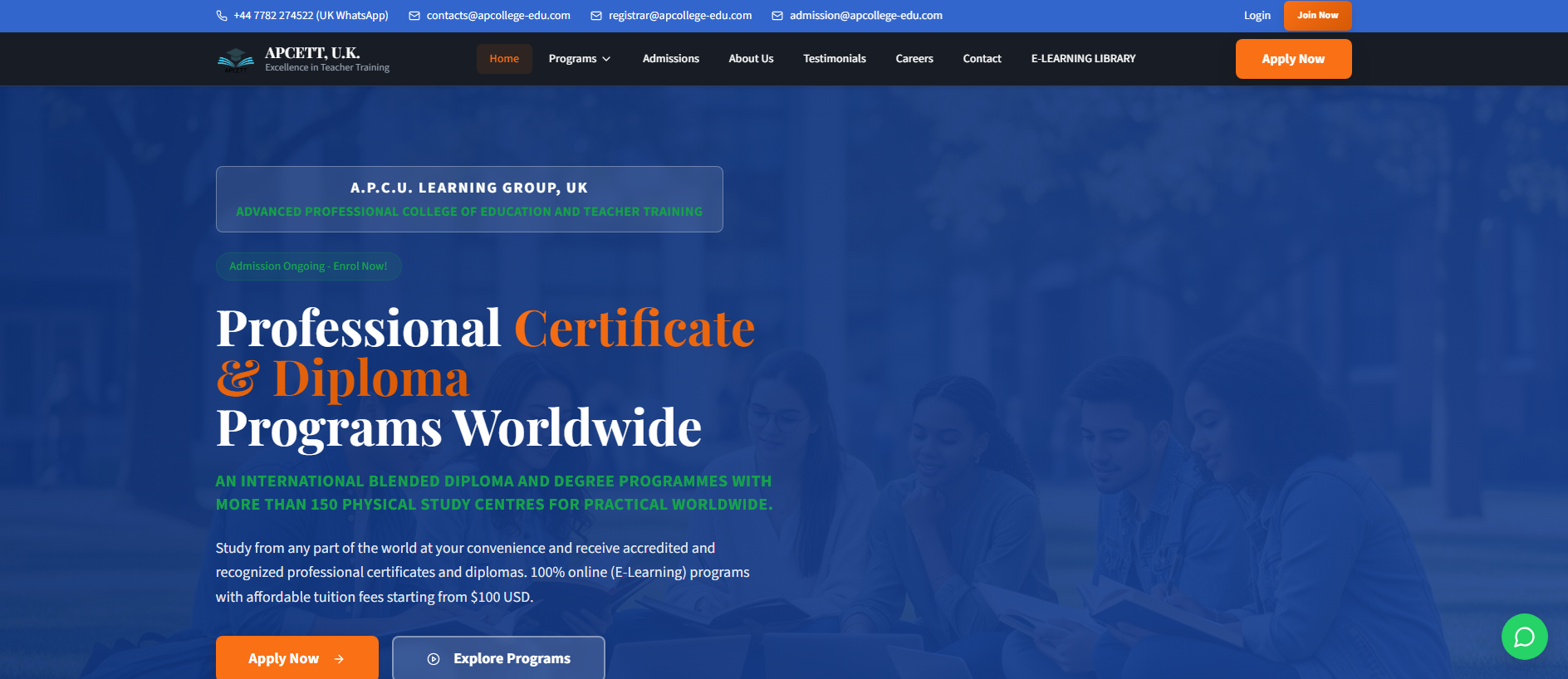
Task: Click the Login link
Action: (1257, 16)
